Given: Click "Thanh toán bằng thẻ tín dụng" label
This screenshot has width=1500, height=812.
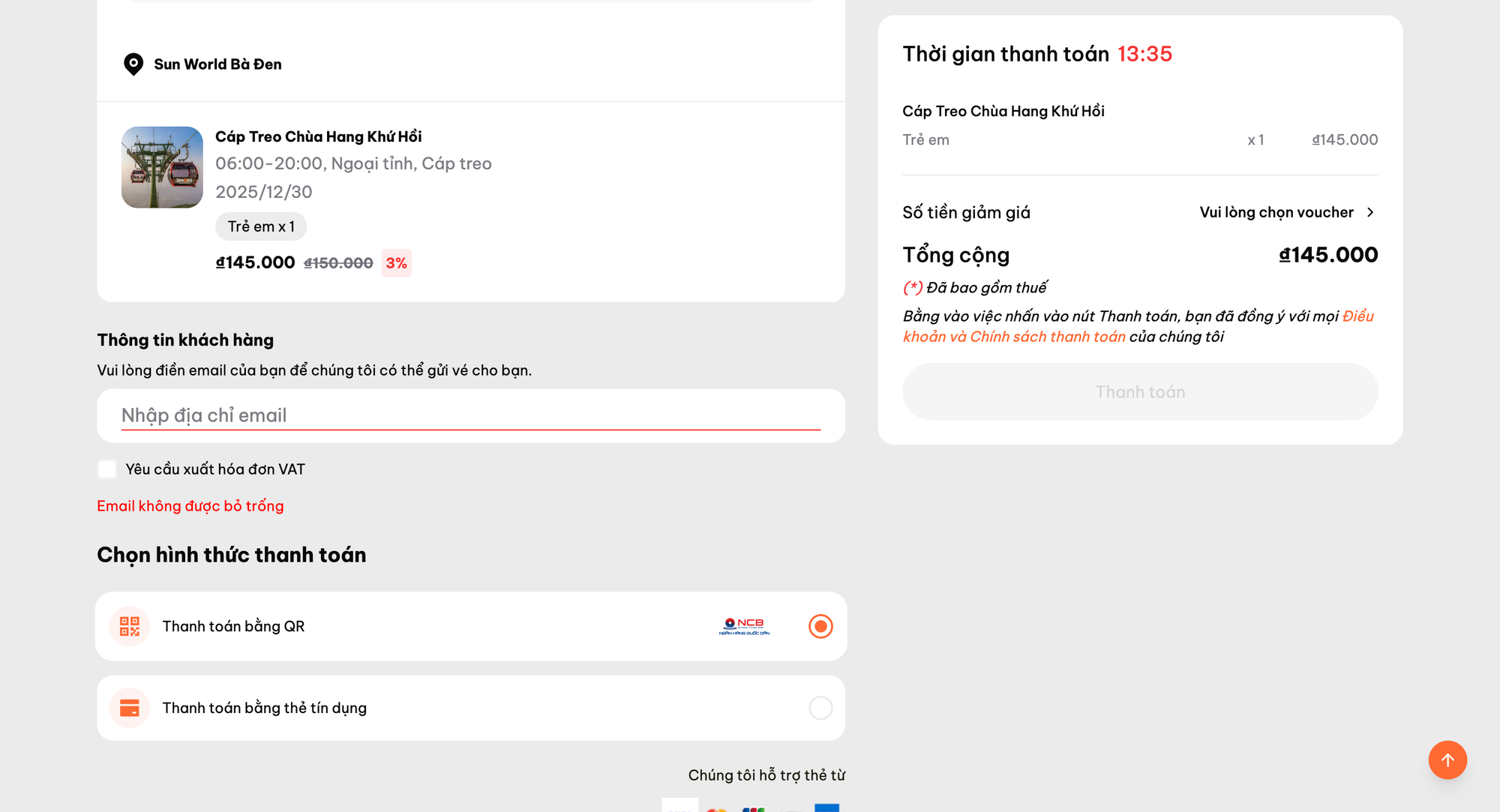Looking at the screenshot, I should (264, 708).
